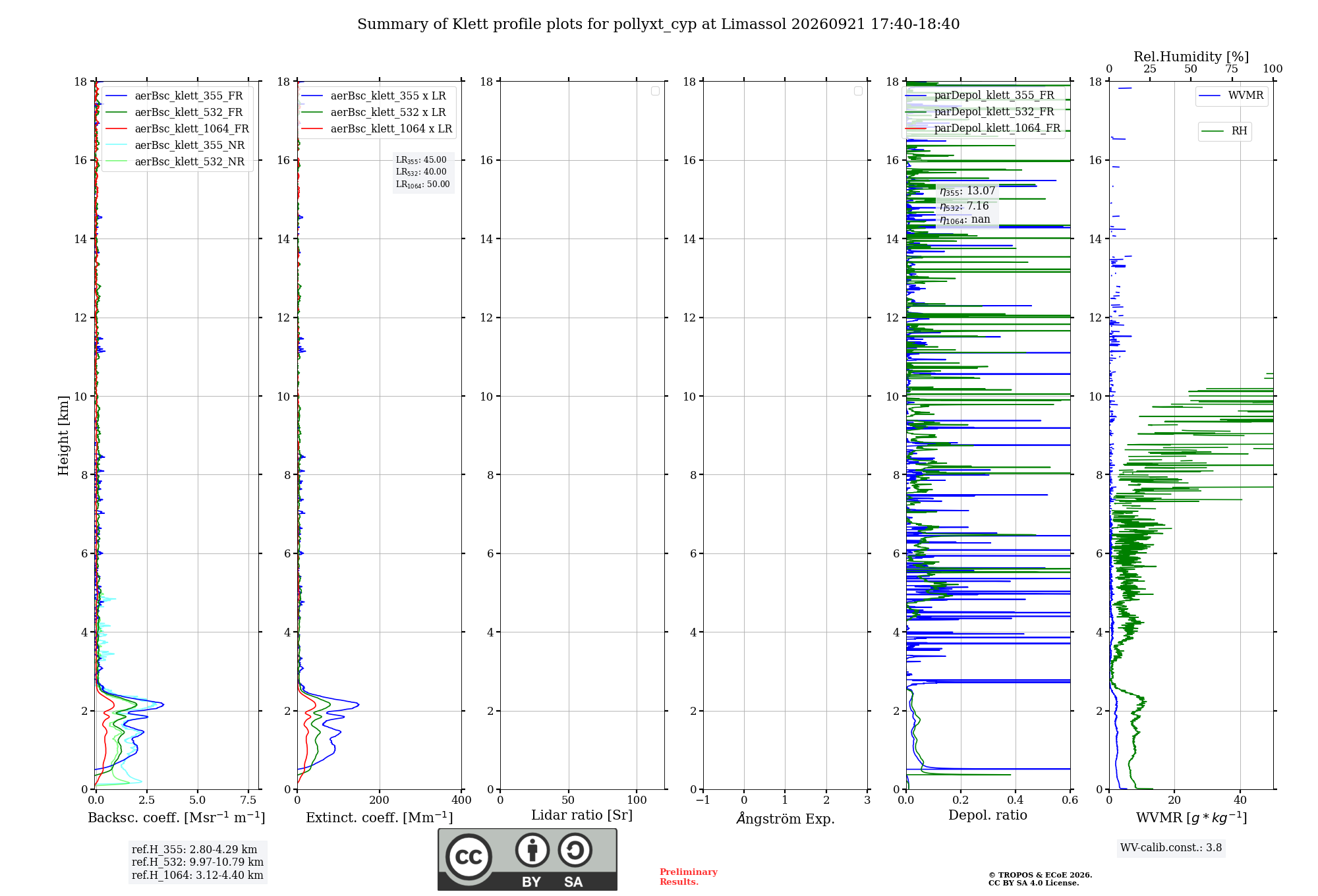Click legend entry parDepol_klett_532_FR

tap(981, 111)
